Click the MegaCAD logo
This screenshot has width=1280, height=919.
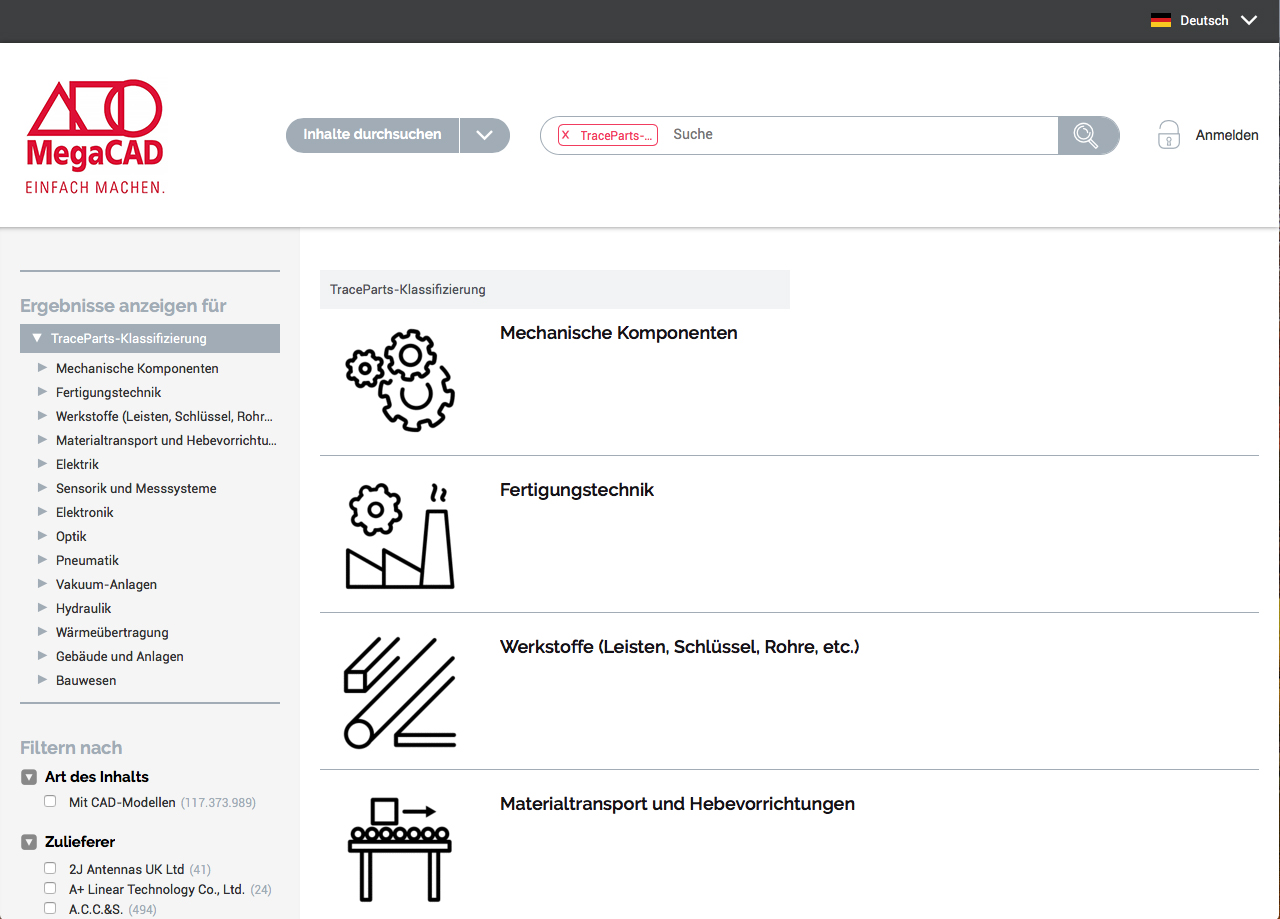click(x=95, y=136)
